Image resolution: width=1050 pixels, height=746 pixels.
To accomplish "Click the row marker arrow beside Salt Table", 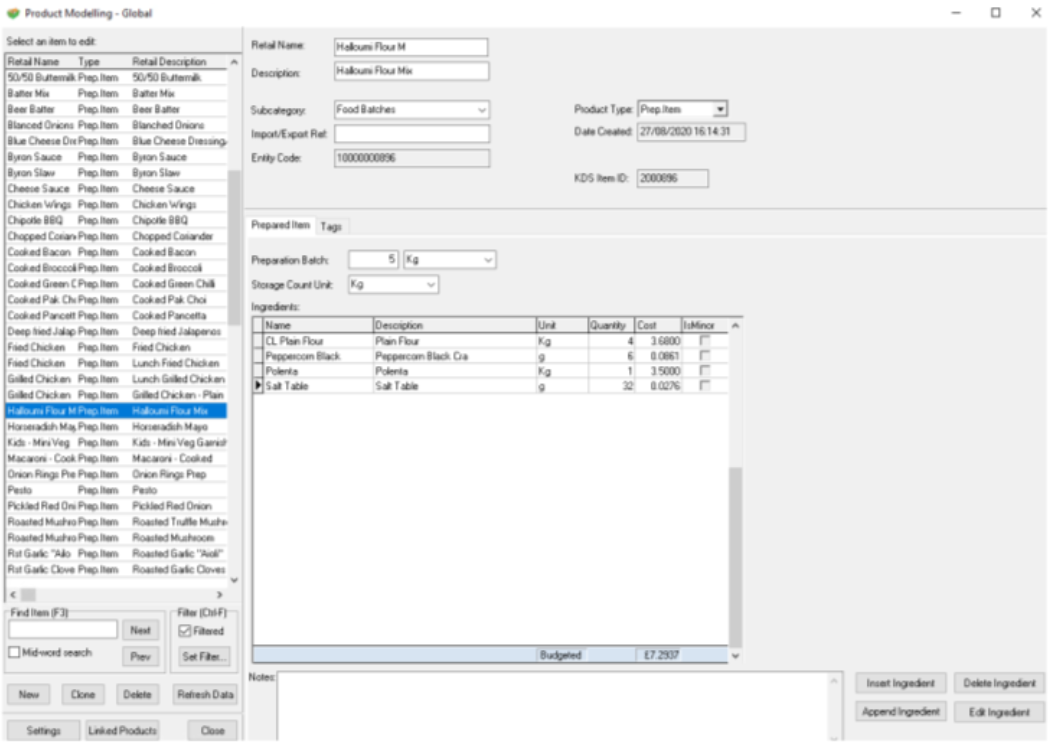I will pos(259,387).
